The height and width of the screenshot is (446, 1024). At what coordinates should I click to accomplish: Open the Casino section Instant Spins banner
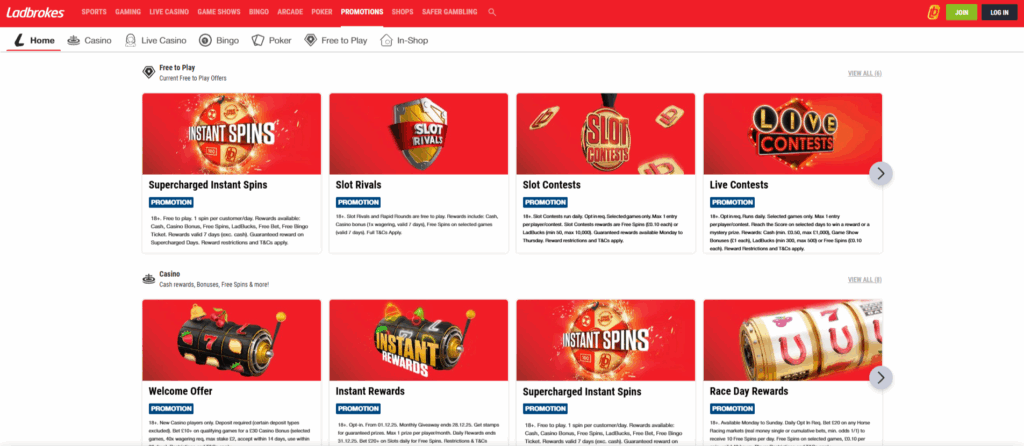tap(605, 340)
